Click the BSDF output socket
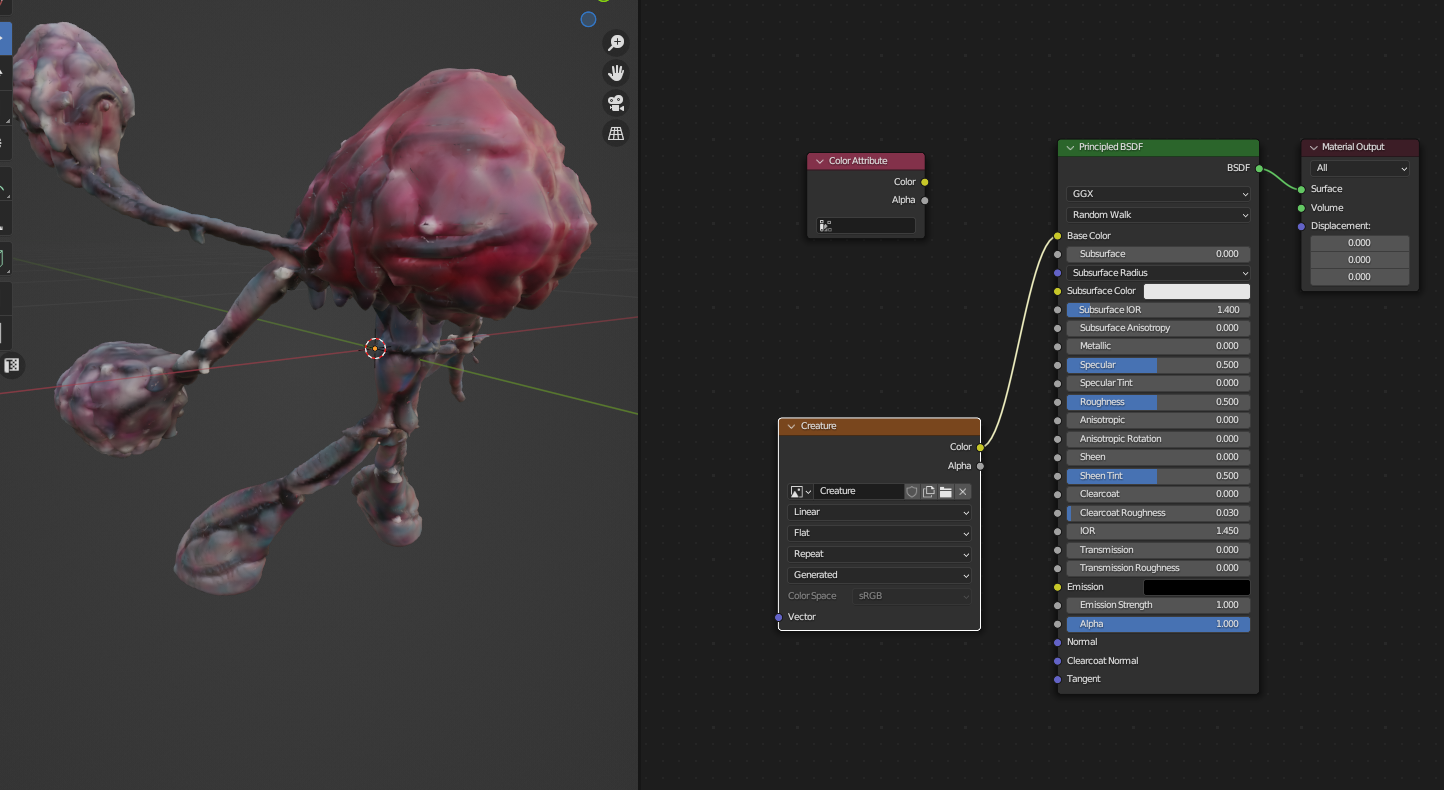Viewport: 1444px width, 790px height. (1259, 168)
